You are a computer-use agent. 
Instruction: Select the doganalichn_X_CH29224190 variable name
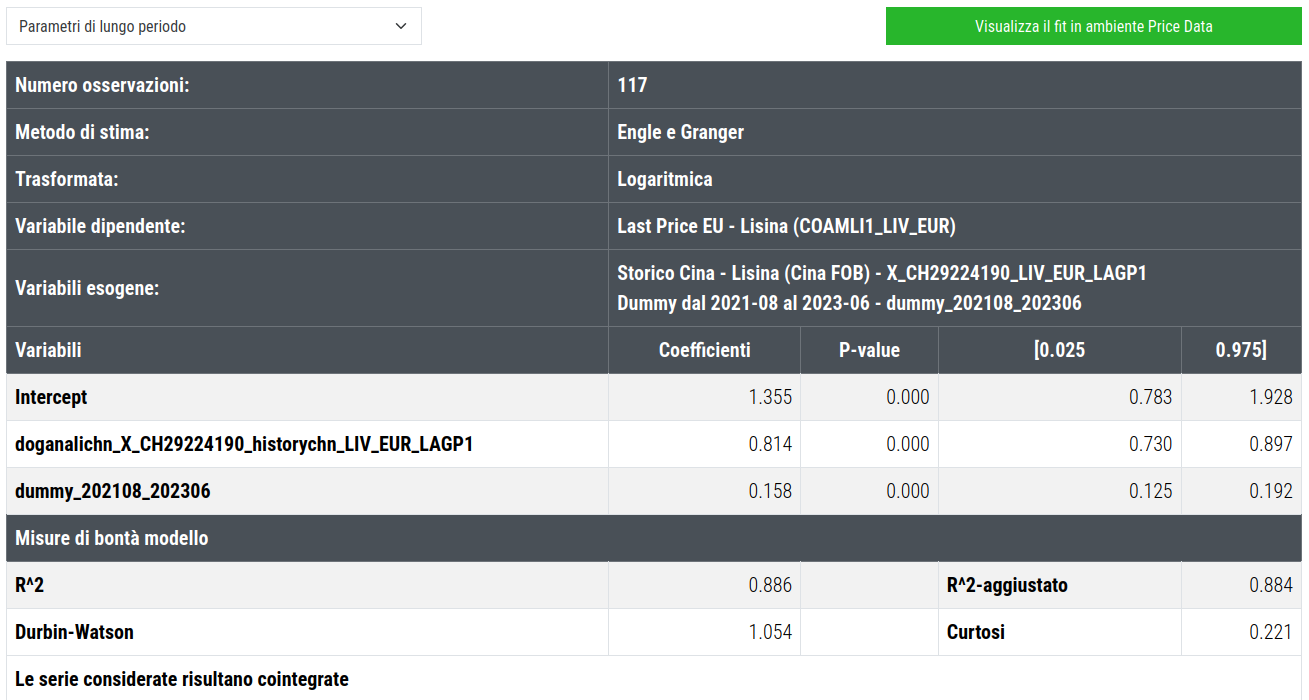tap(244, 444)
